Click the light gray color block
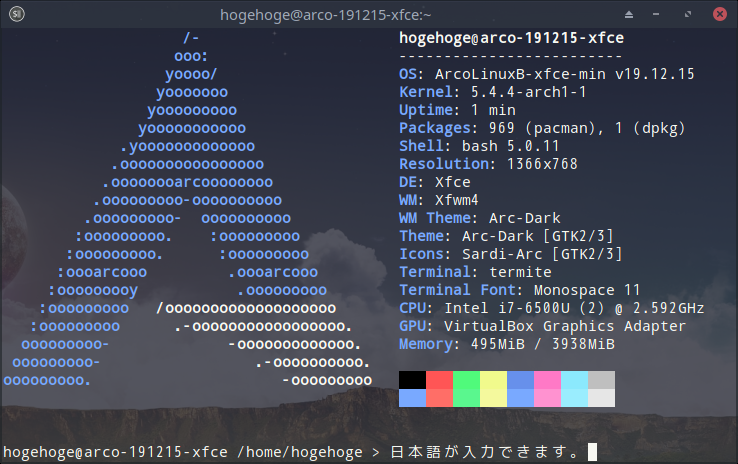Image resolution: width=738 pixels, height=464 pixels. tap(601, 380)
